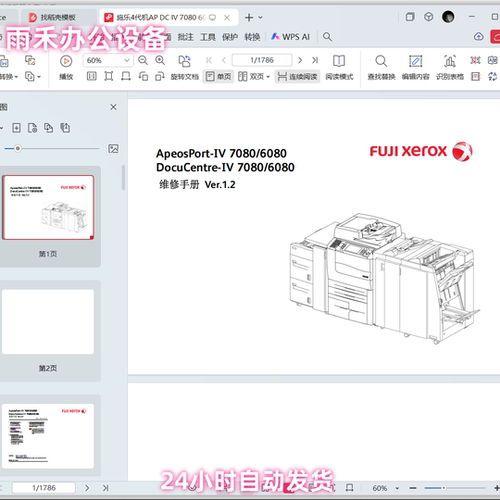Open the new tab dropdown arrow beside the plus

260,17
